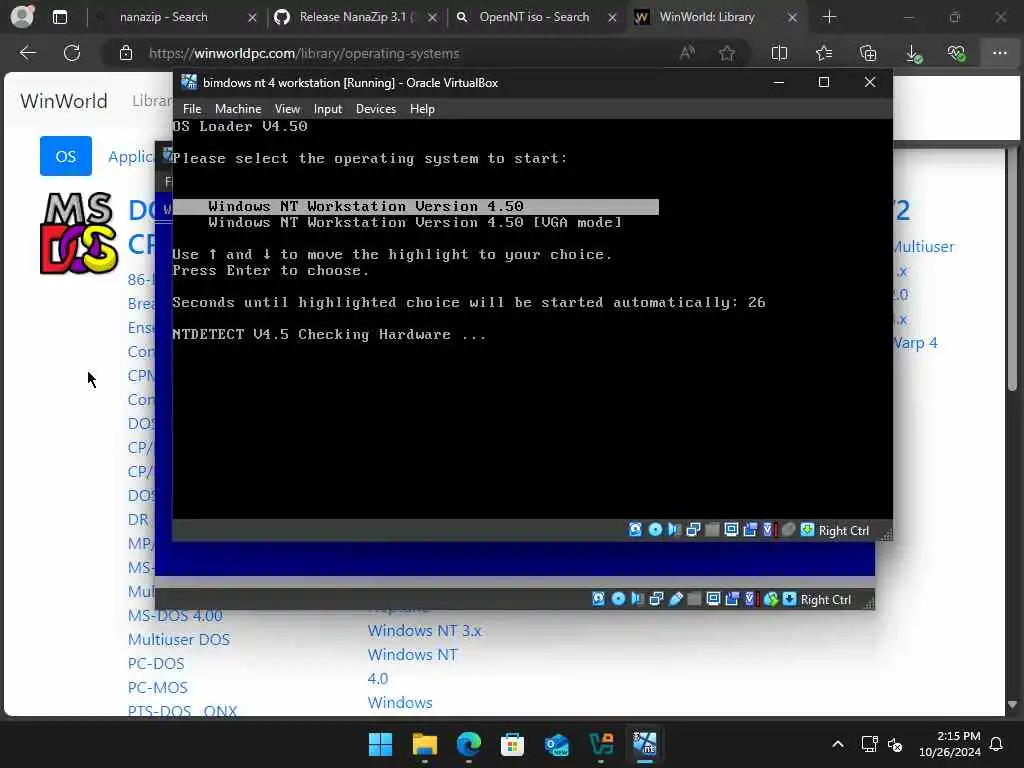The image size is (1024, 768).
Task: Open Windows NT 4.0 link
Action: 412,667
